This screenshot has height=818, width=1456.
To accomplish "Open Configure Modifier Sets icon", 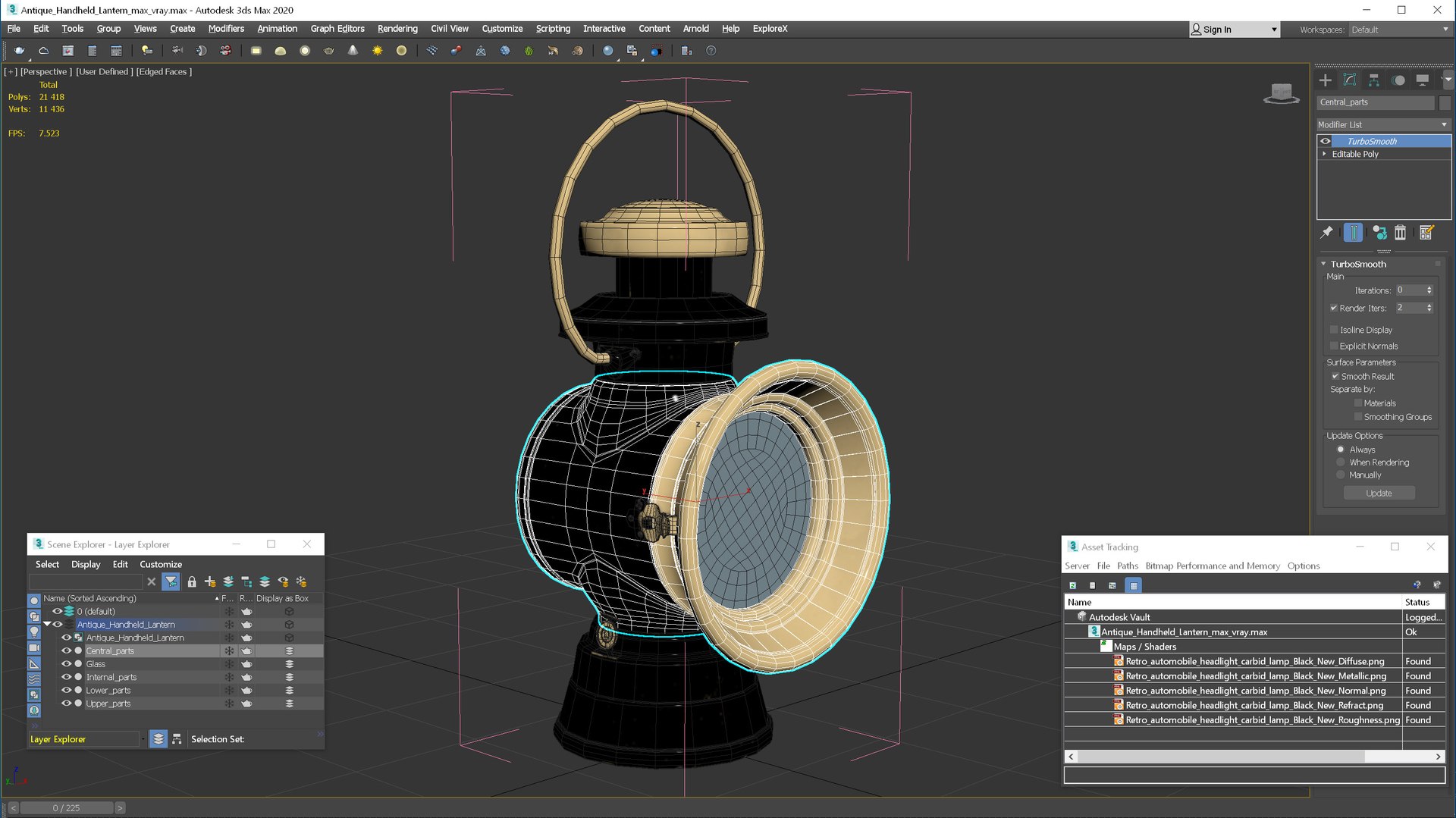I will (1426, 233).
